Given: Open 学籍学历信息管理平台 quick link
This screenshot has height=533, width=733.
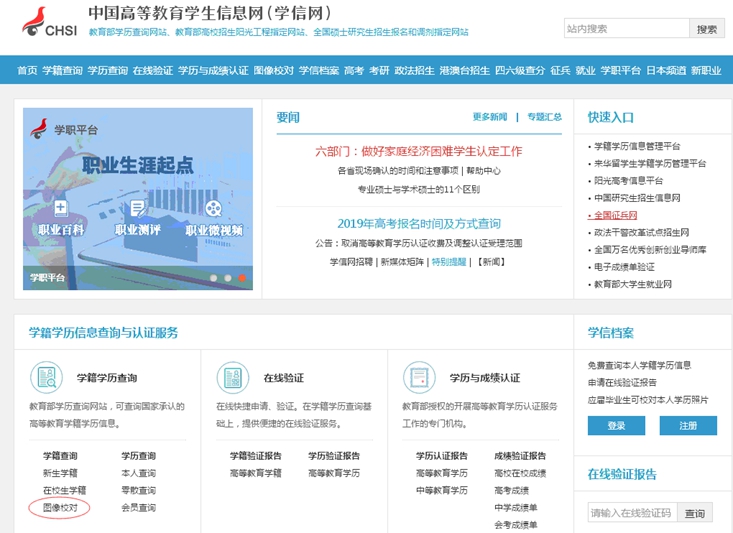Looking at the screenshot, I should (x=637, y=146).
